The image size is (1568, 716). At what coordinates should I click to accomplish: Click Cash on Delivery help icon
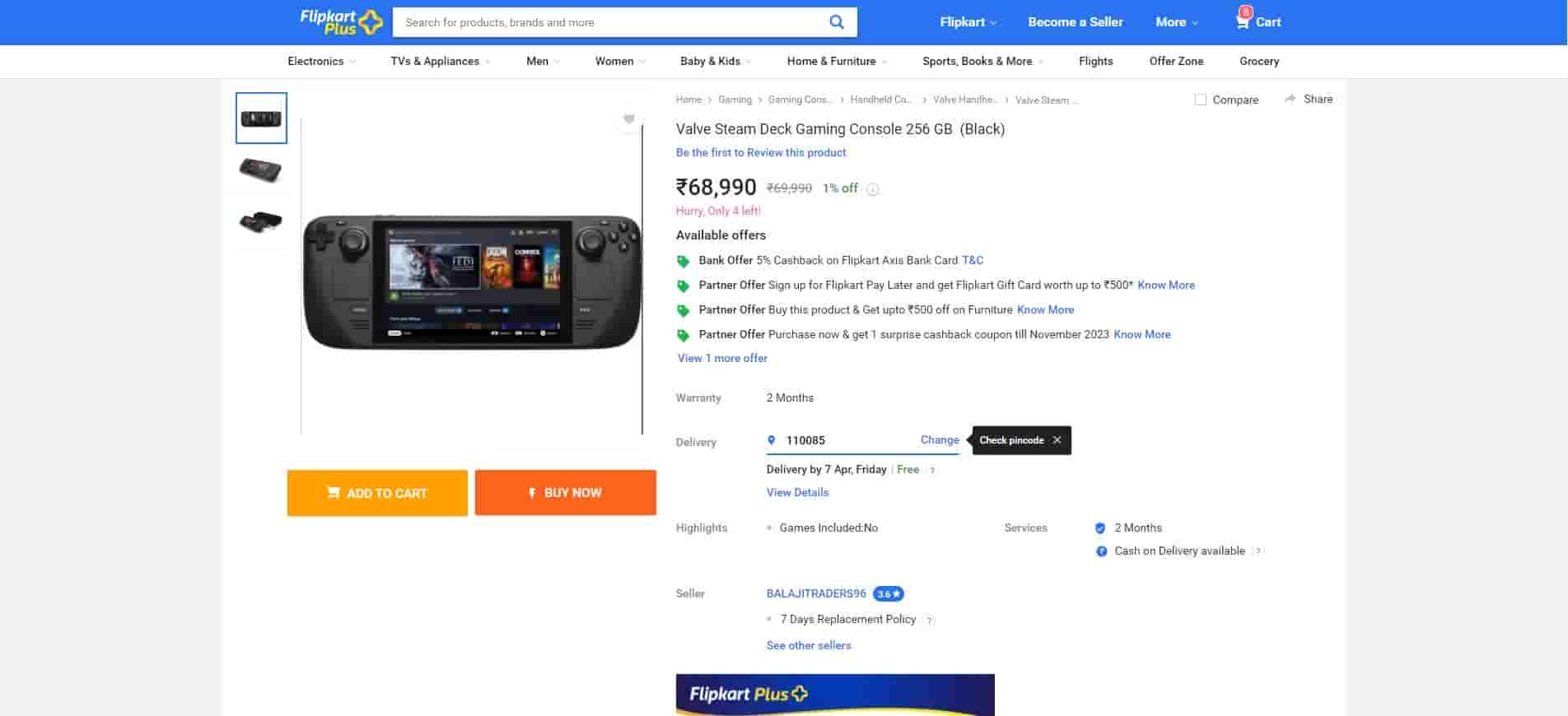click(x=1258, y=551)
